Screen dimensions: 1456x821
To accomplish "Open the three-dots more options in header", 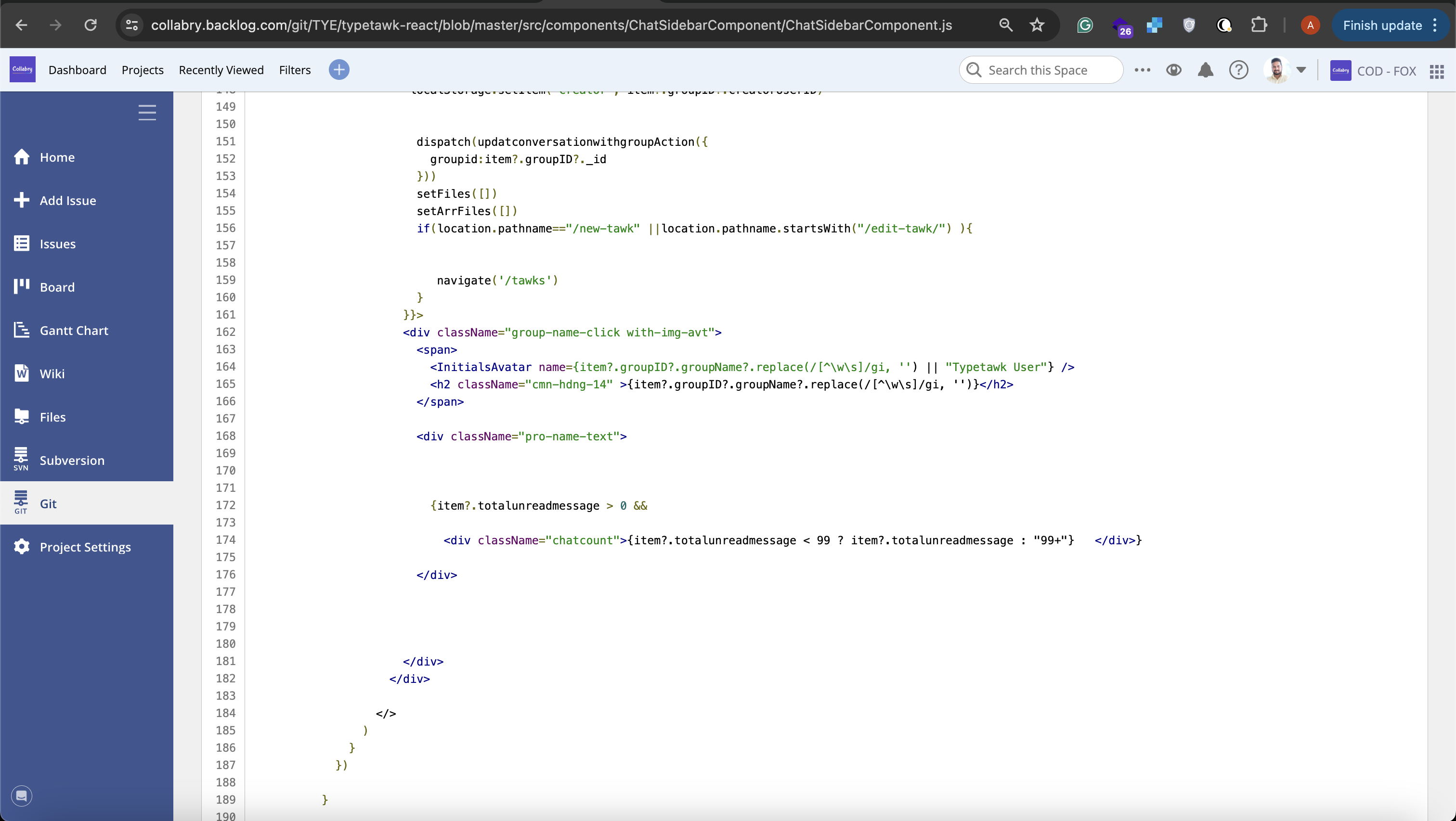I will [x=1142, y=70].
